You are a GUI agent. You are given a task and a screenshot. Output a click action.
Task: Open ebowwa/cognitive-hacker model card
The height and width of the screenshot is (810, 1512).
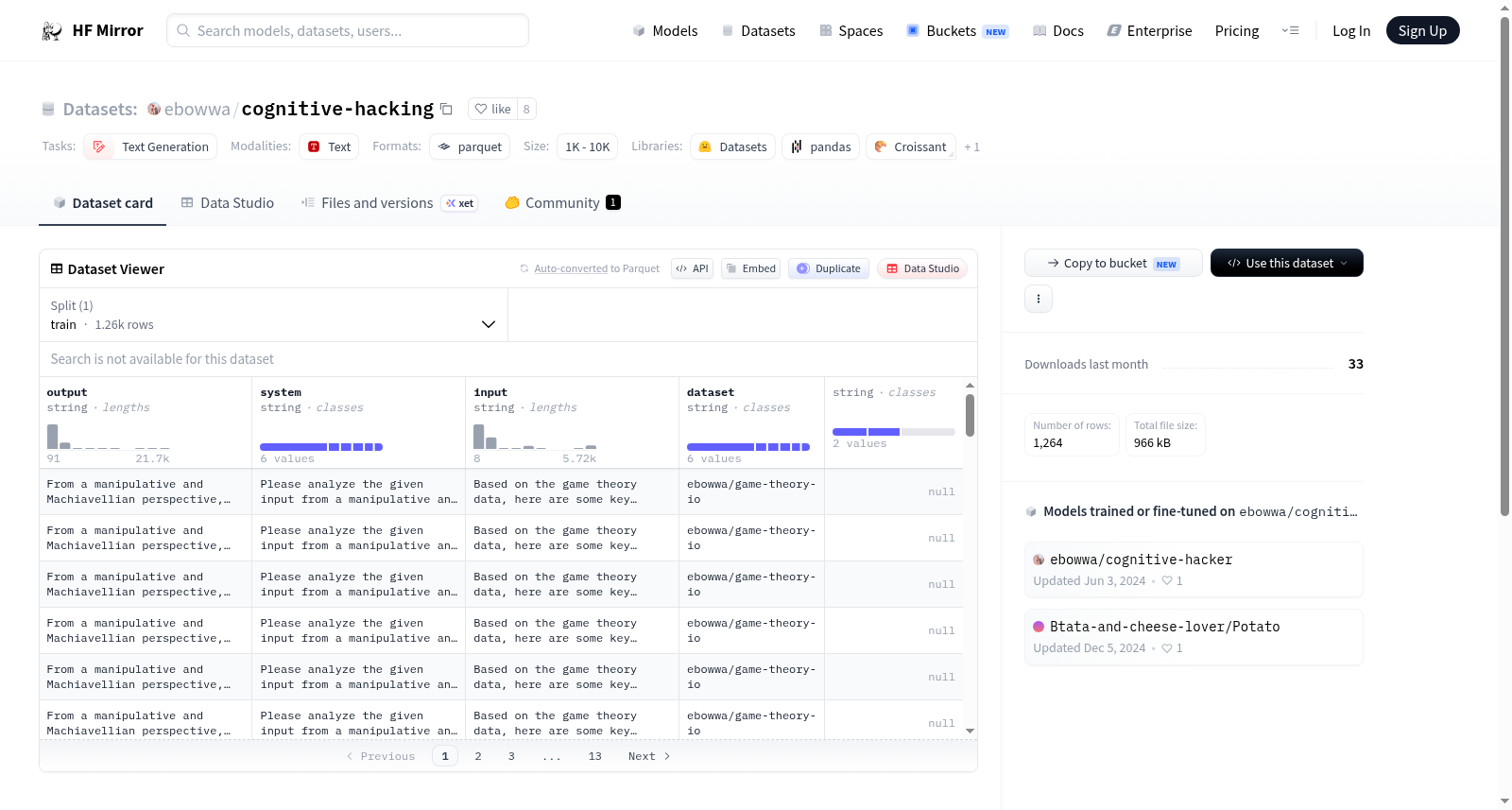tap(1194, 569)
